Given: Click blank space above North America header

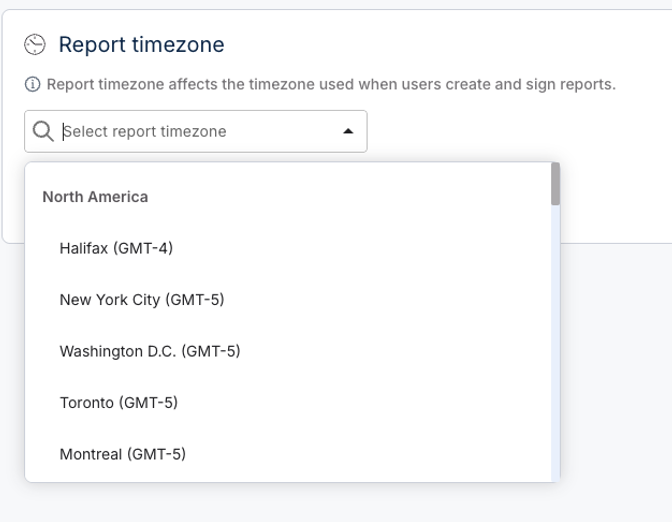Looking at the screenshot, I should [288, 175].
